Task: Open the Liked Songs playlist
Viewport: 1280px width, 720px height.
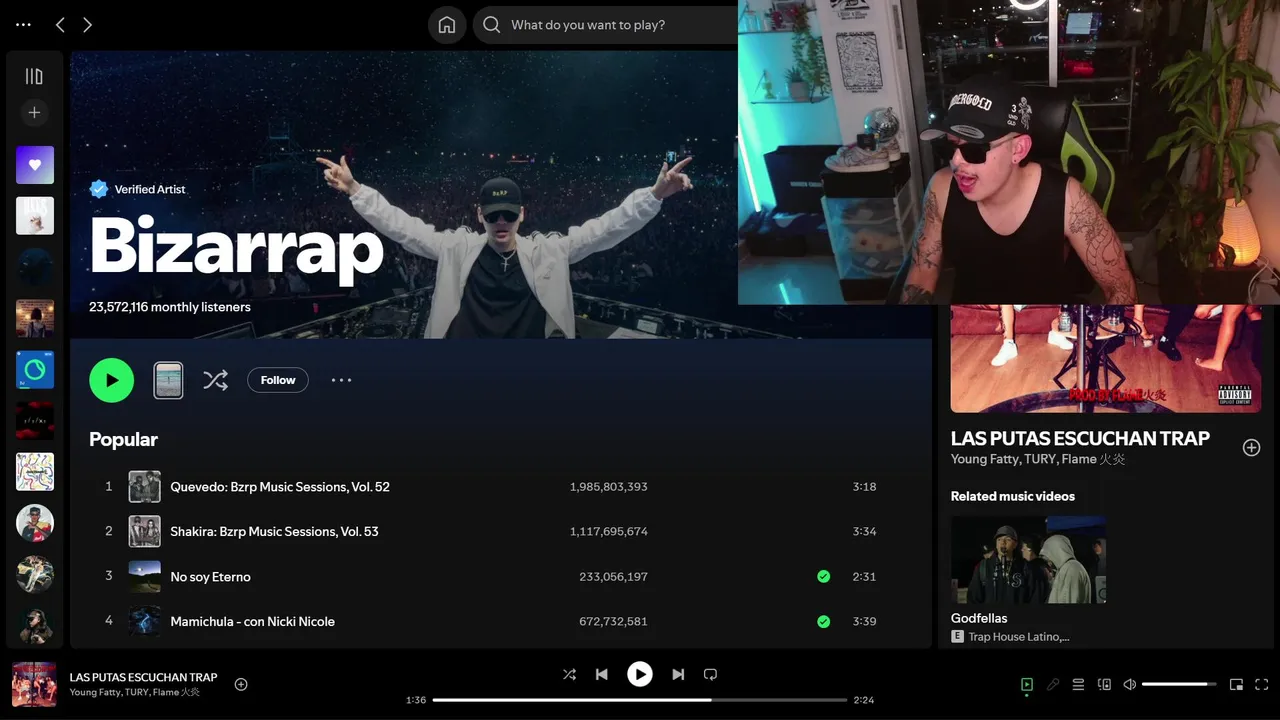Action: 35,165
